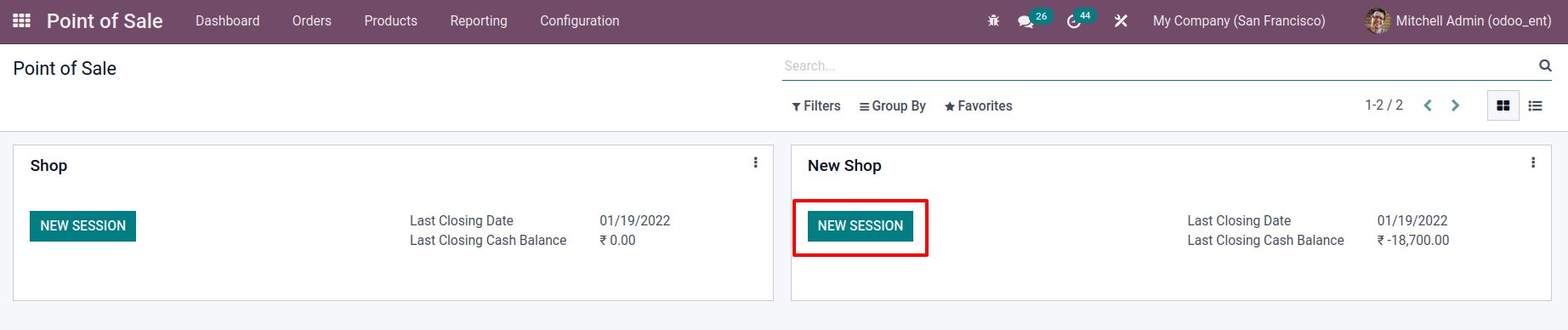Click the debug bug icon
This screenshot has width=1568, height=330.
[x=993, y=20]
